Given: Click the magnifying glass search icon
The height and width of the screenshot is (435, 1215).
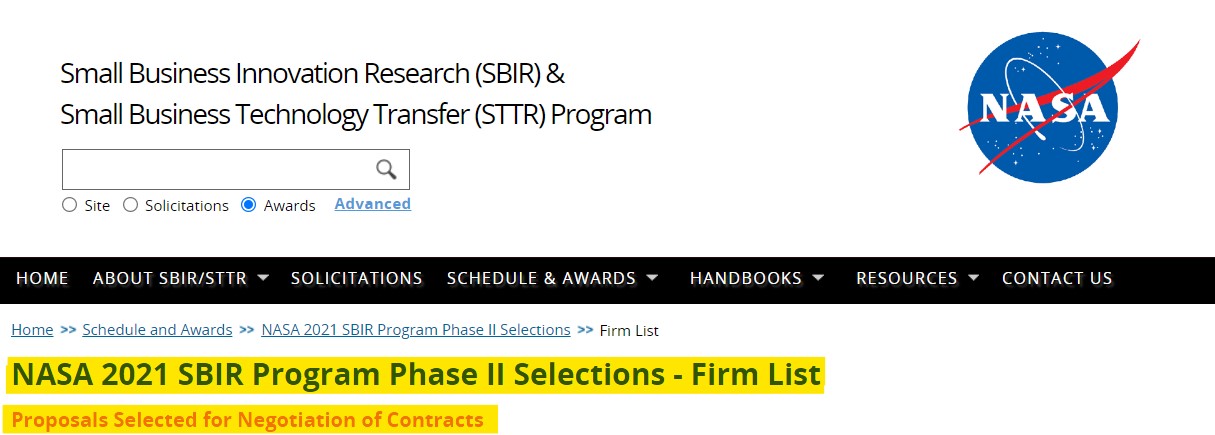Looking at the screenshot, I should [386, 169].
